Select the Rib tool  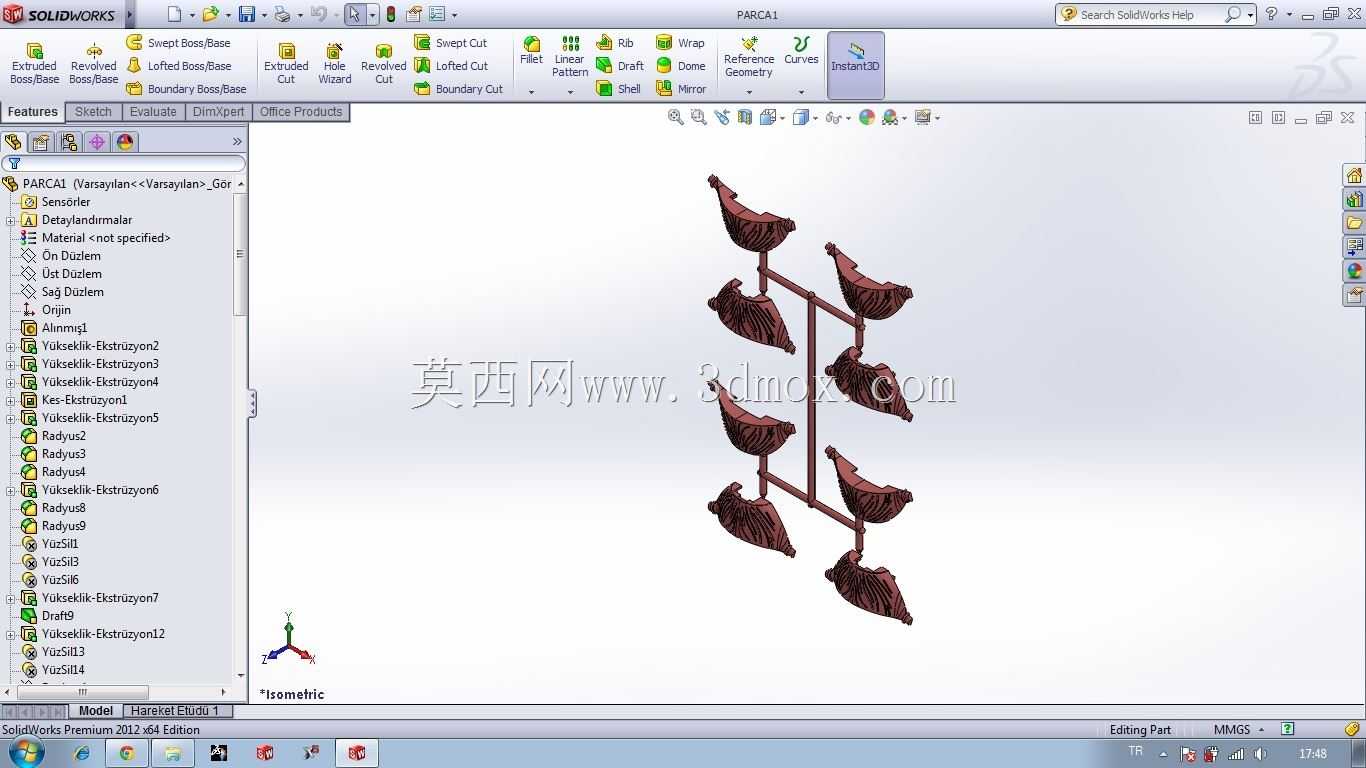[x=615, y=43]
